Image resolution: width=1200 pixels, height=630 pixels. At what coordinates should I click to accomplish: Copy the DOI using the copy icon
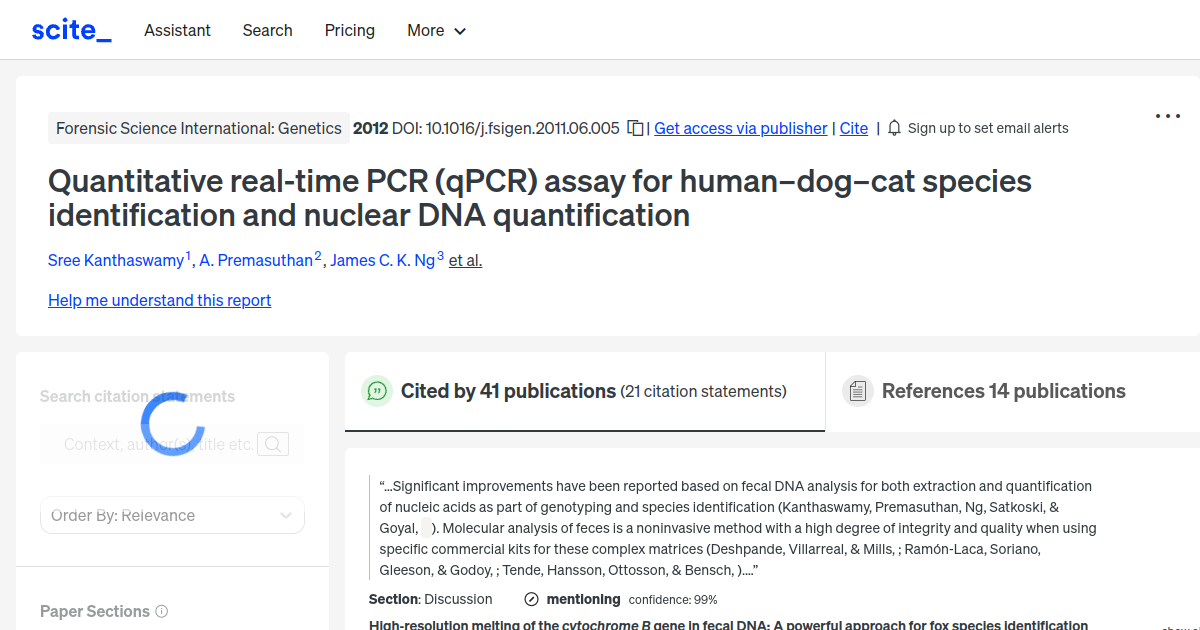[x=635, y=128]
